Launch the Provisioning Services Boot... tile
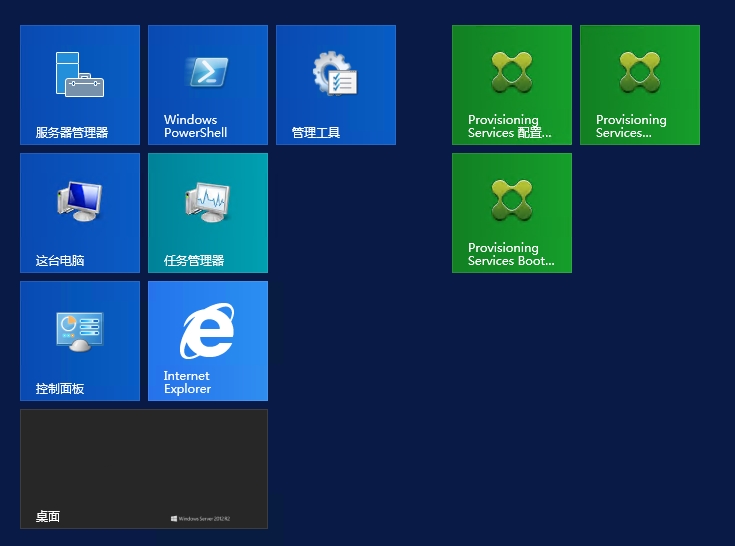This screenshot has width=735, height=546. coord(512,213)
